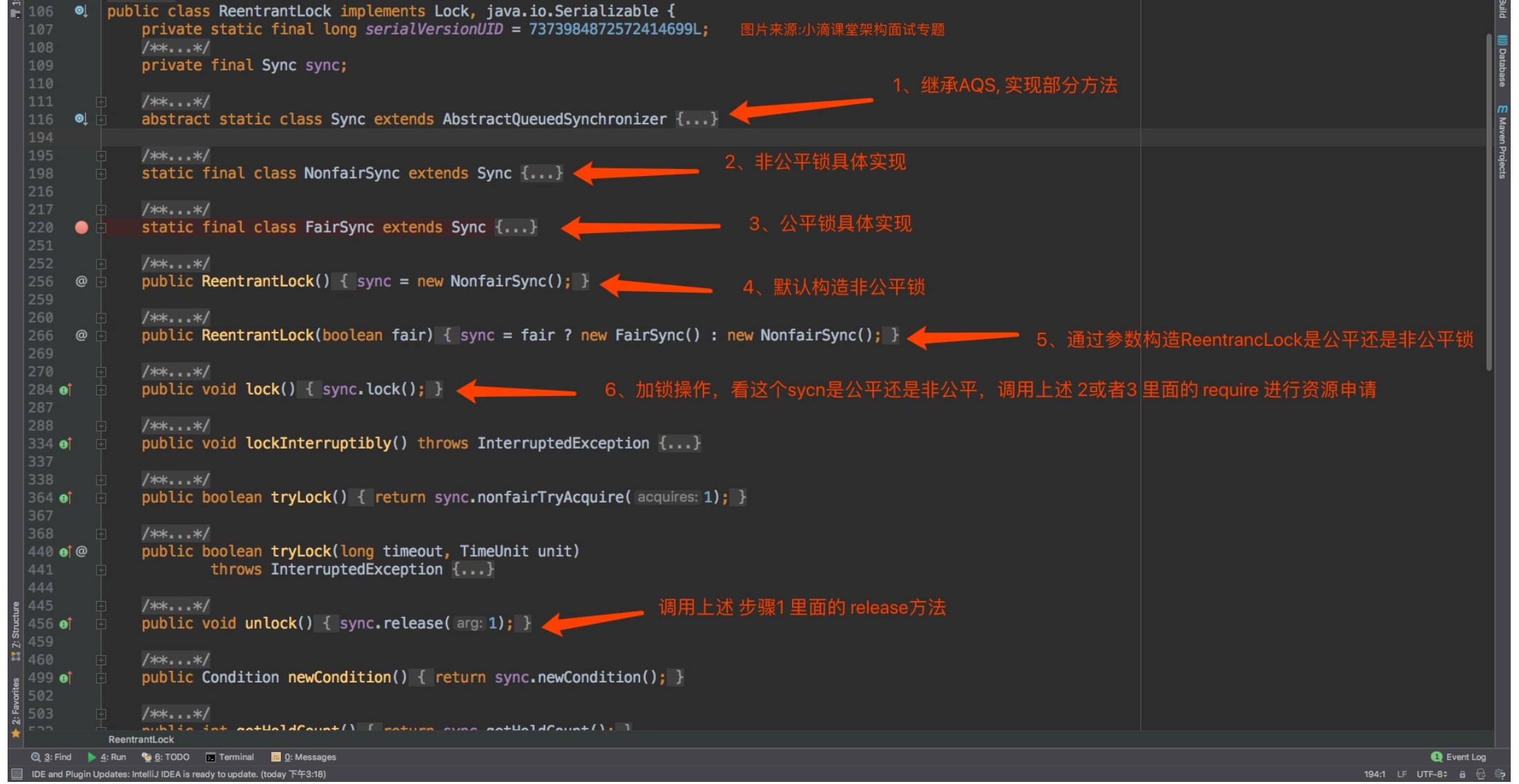Toggle tool window buttons via the bottom-left square icon
The image size is (1519, 784).
pos(17,774)
